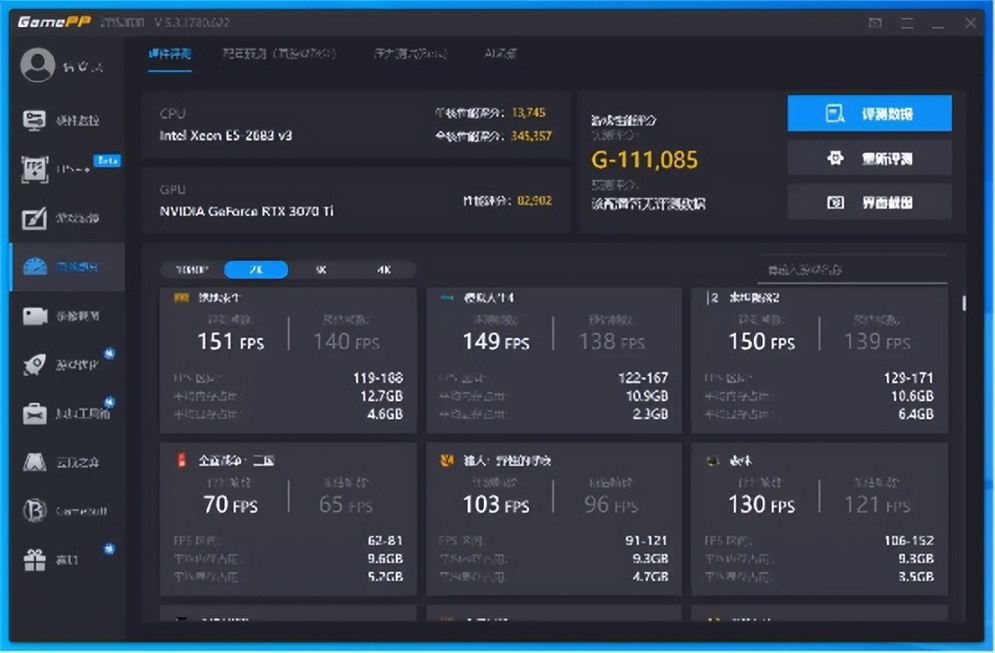Open the rocket acceleration icon in sidebar
Viewport: 995px width, 653px height.
[x=34, y=364]
